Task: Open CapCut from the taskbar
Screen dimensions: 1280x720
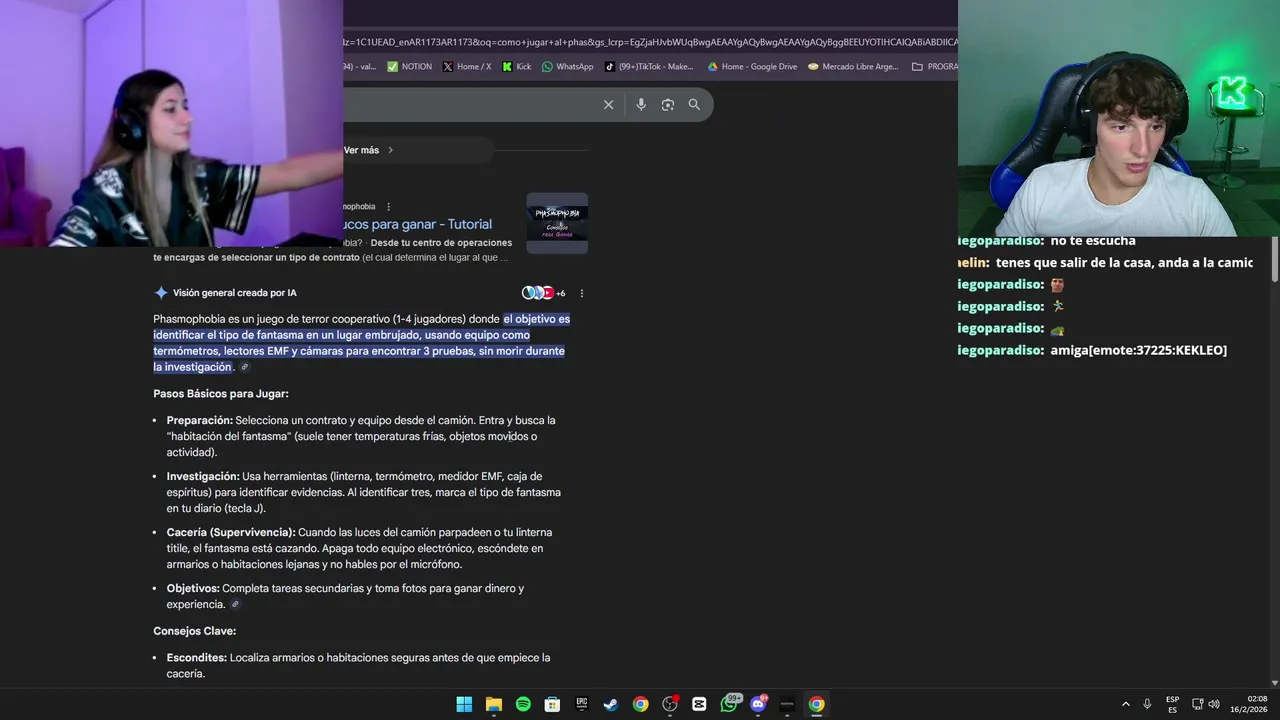Action: pyautogui.click(x=699, y=704)
